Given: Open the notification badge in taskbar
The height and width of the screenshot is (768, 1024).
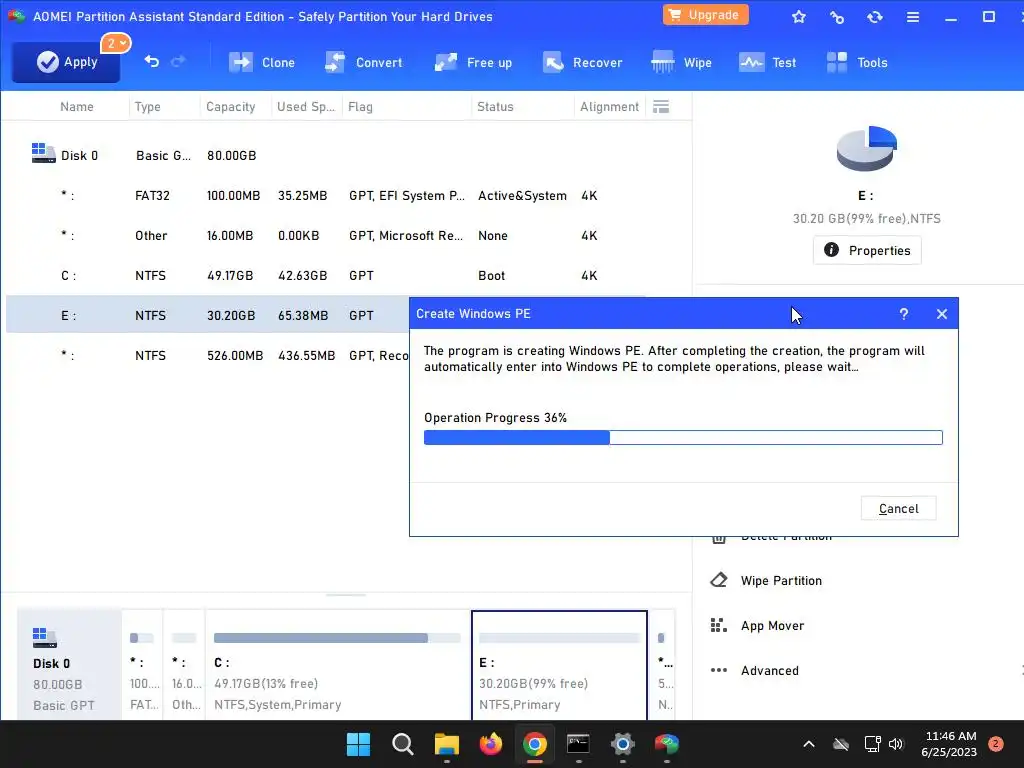Looking at the screenshot, I should 996,743.
